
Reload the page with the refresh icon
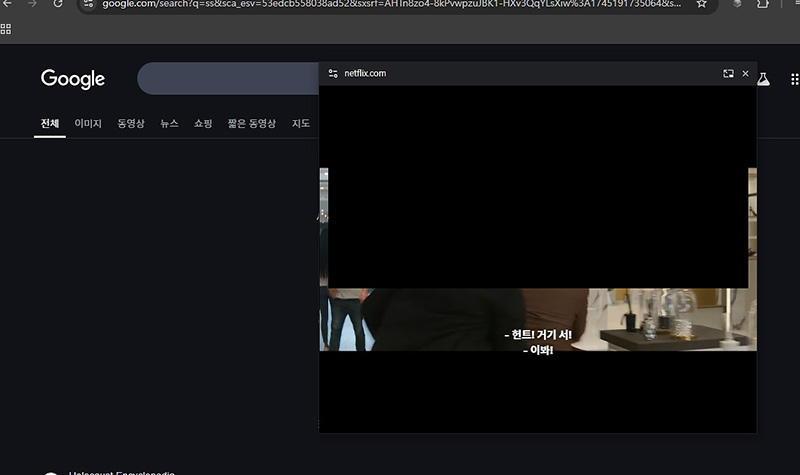click(58, 4)
